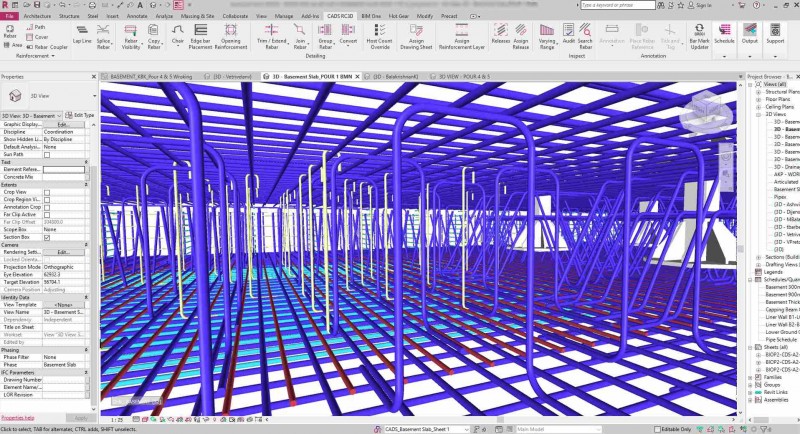800x434 pixels.
Task: Select the Rebar Coupler tool
Action: pyautogui.click(x=47, y=46)
